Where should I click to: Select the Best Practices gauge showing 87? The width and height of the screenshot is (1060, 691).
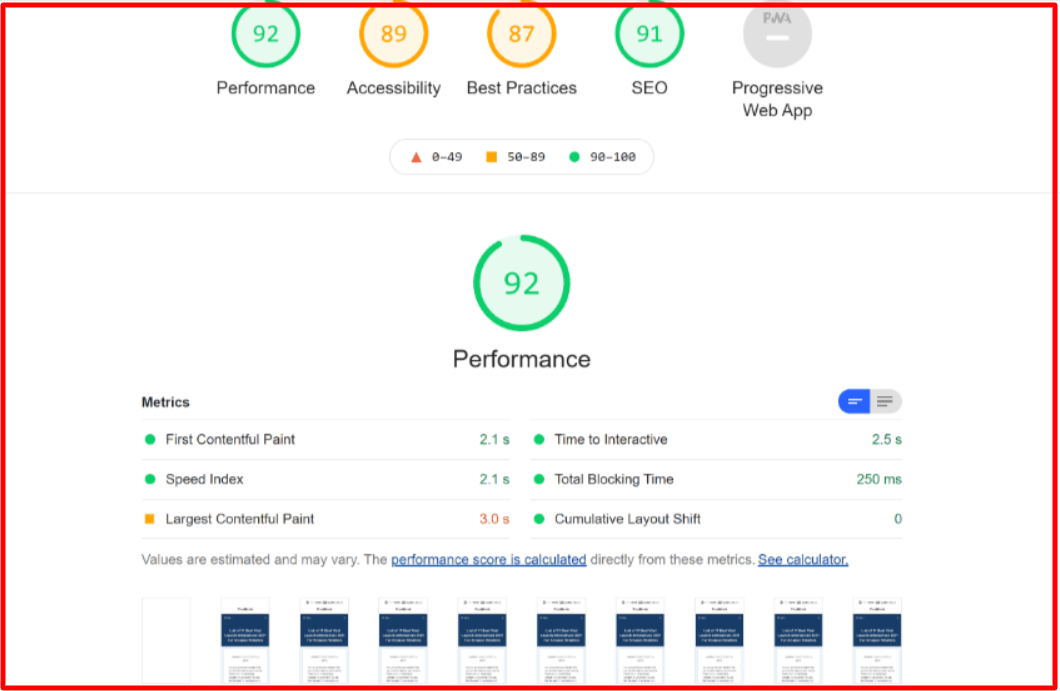[521, 35]
